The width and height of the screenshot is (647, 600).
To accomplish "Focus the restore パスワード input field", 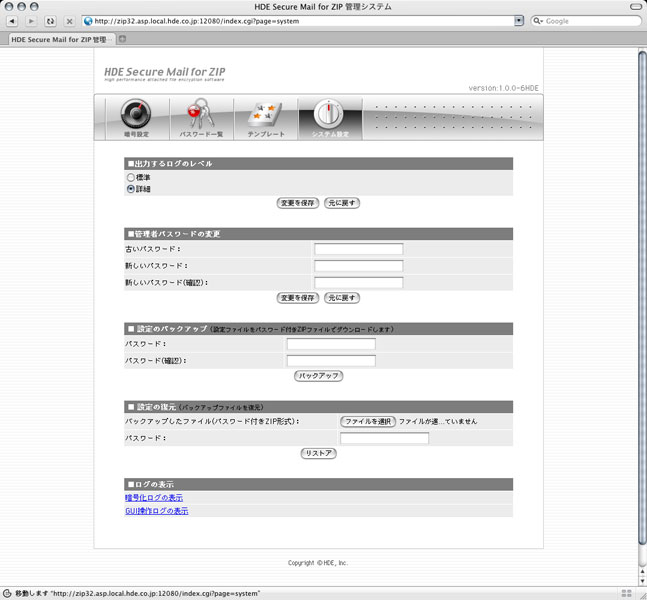I will (x=384, y=438).
